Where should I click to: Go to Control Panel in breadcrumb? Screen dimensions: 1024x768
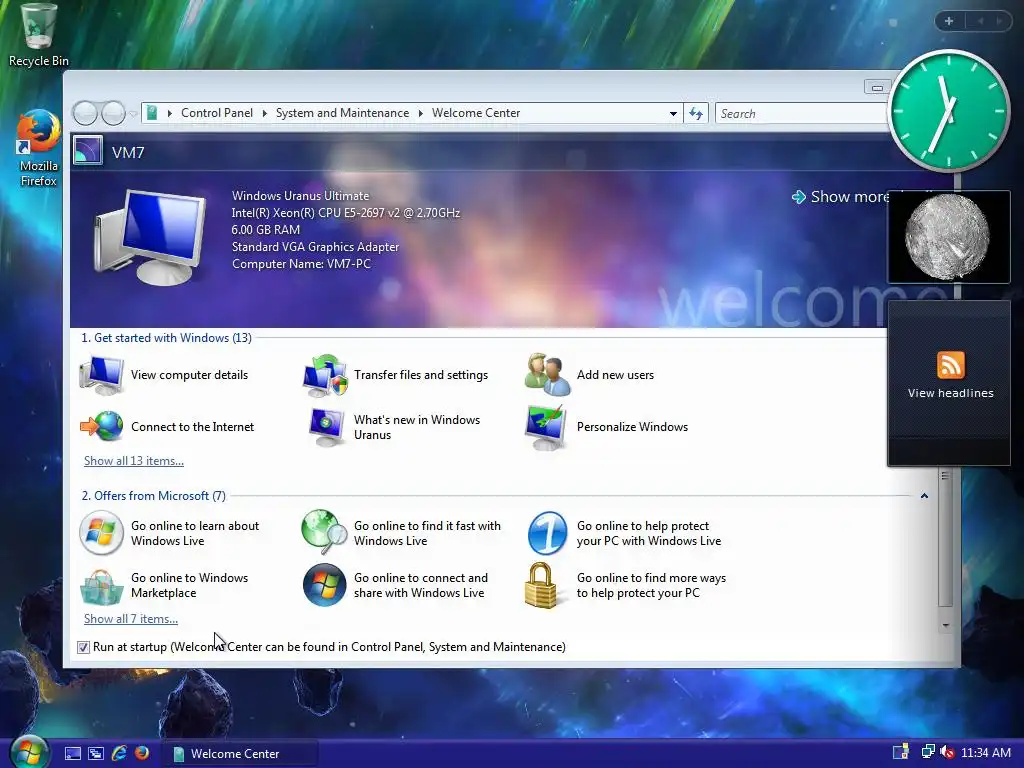coord(217,113)
